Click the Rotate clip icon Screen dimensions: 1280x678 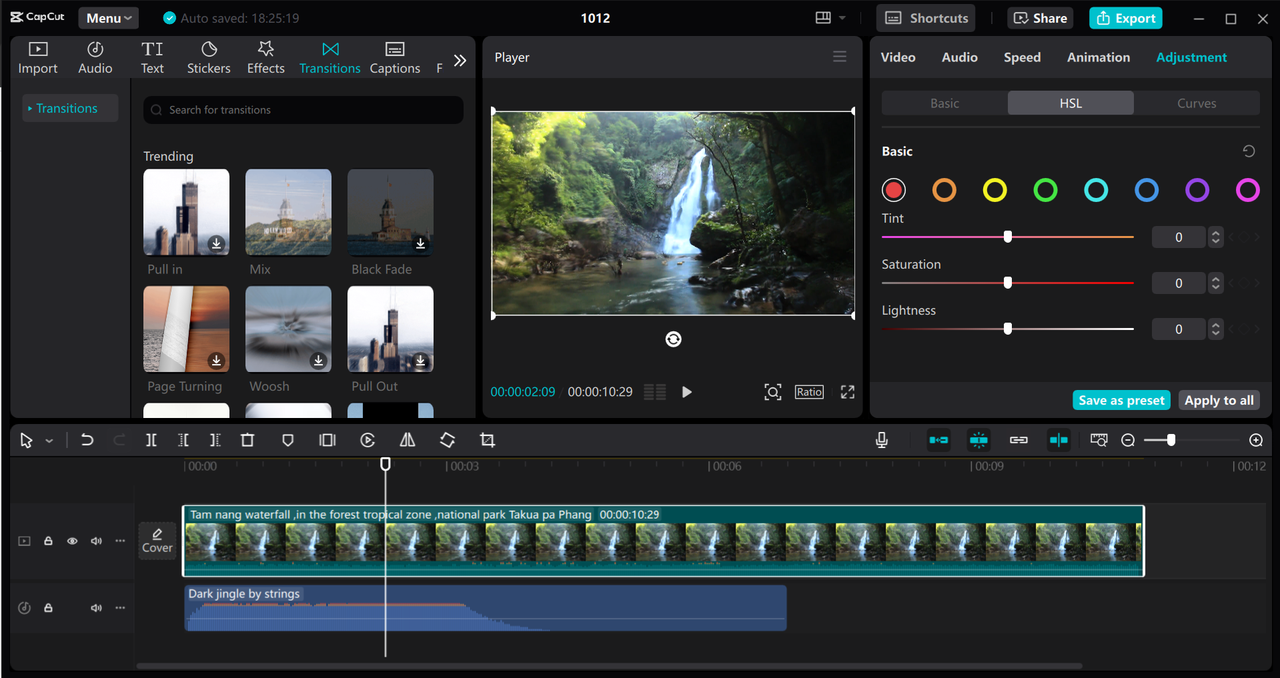point(447,440)
